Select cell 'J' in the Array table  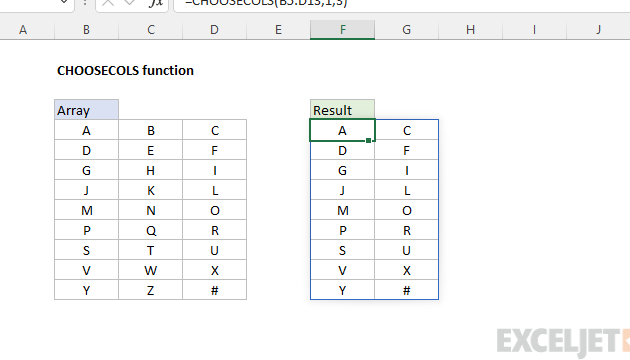coord(86,190)
